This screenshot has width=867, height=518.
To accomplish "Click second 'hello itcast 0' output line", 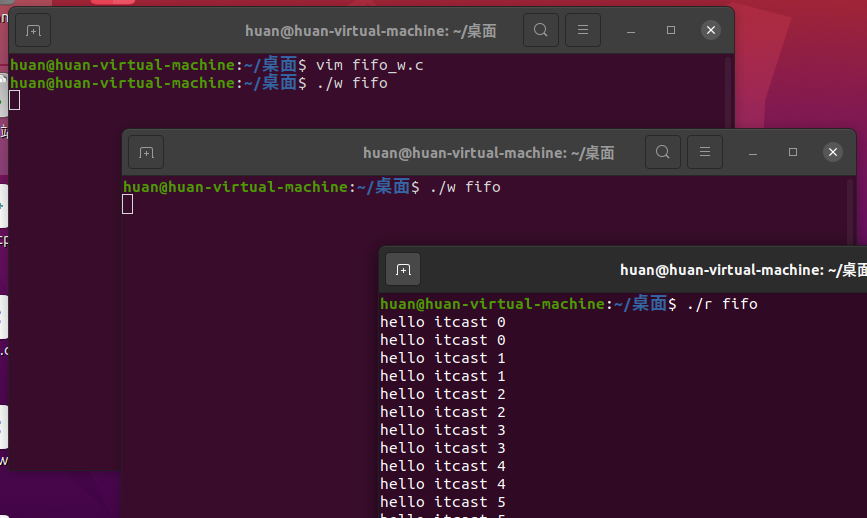I will coord(443,340).
